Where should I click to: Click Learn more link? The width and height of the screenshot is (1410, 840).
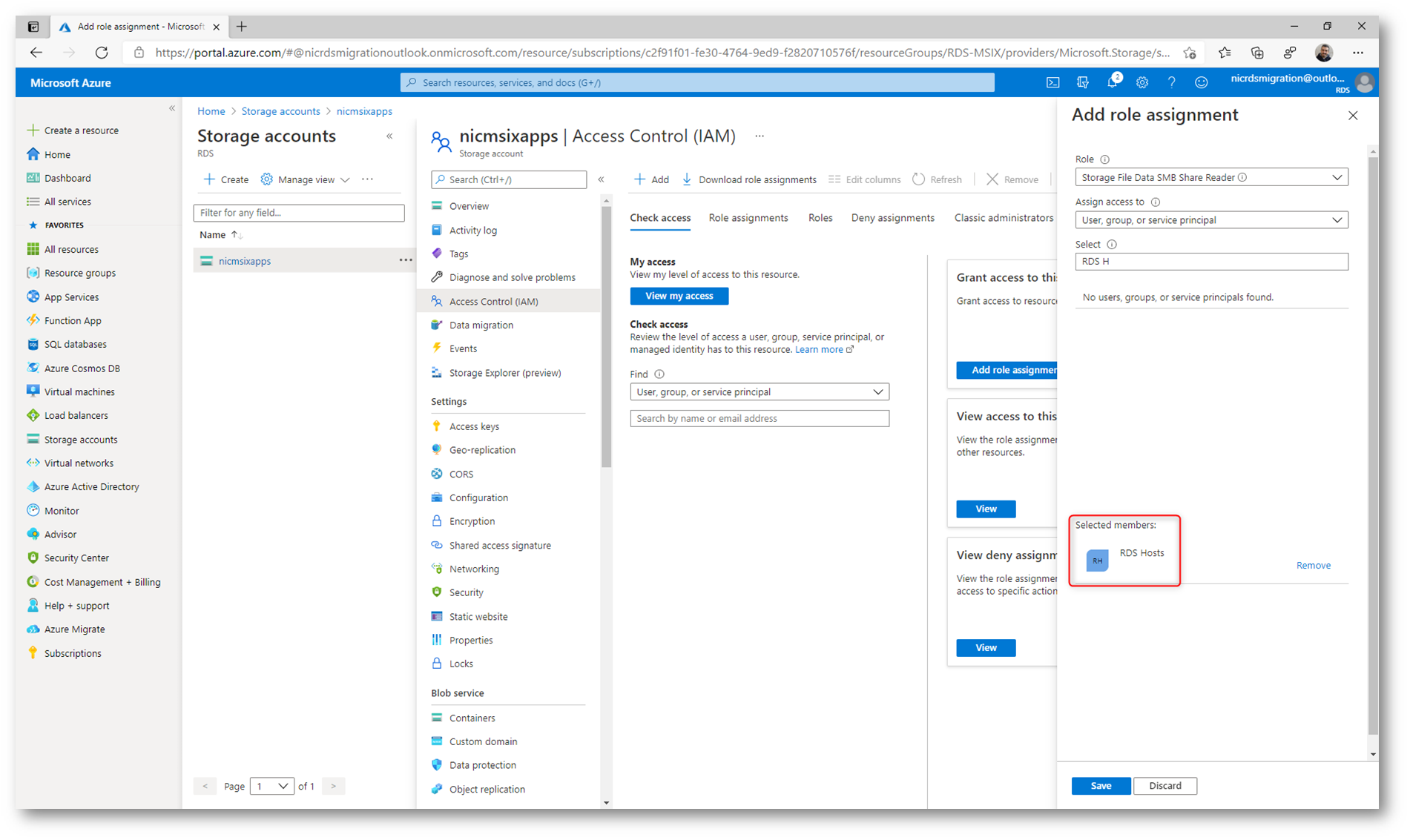tap(823, 350)
